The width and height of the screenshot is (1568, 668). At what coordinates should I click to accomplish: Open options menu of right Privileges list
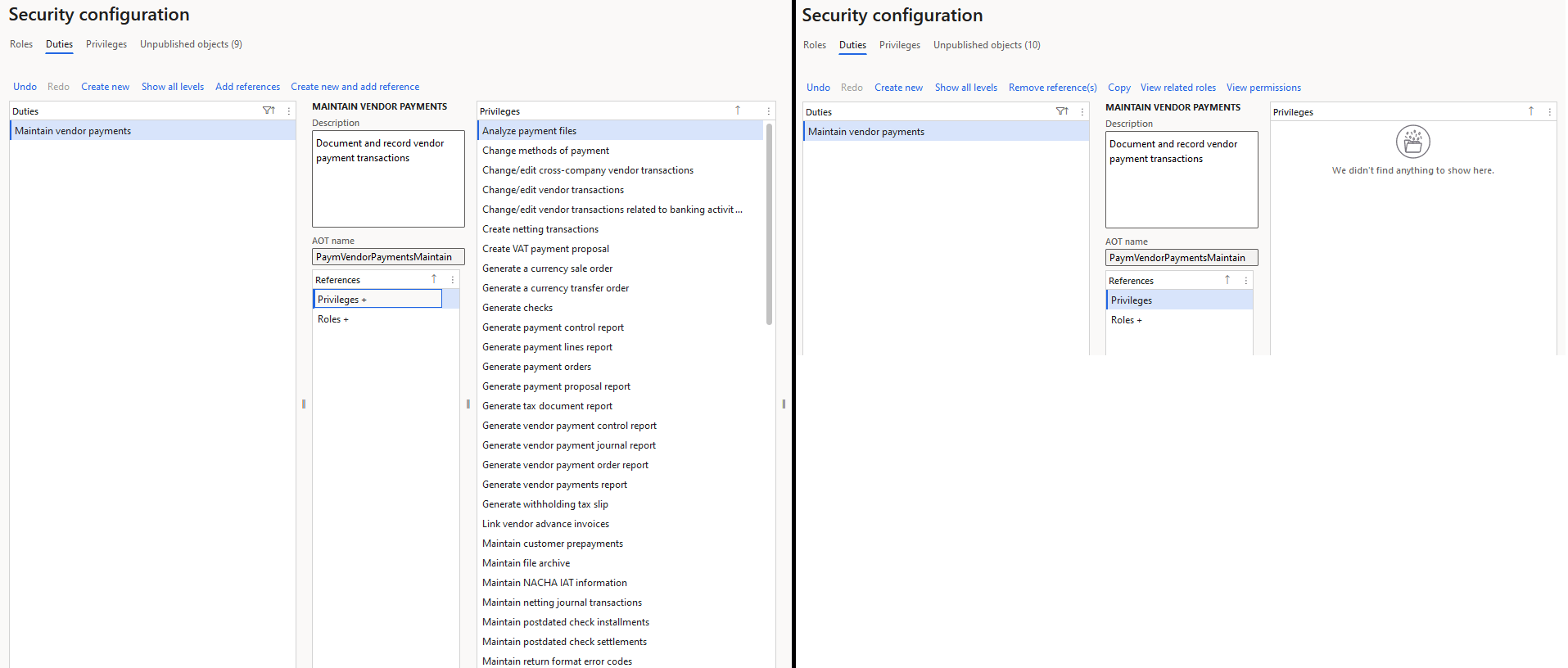click(x=1550, y=111)
